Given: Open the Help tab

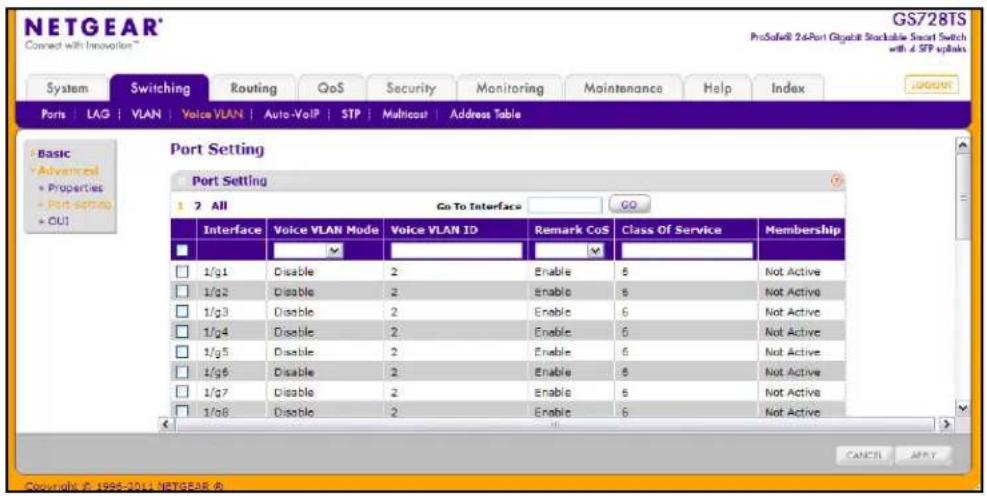Looking at the screenshot, I should pos(717,89).
